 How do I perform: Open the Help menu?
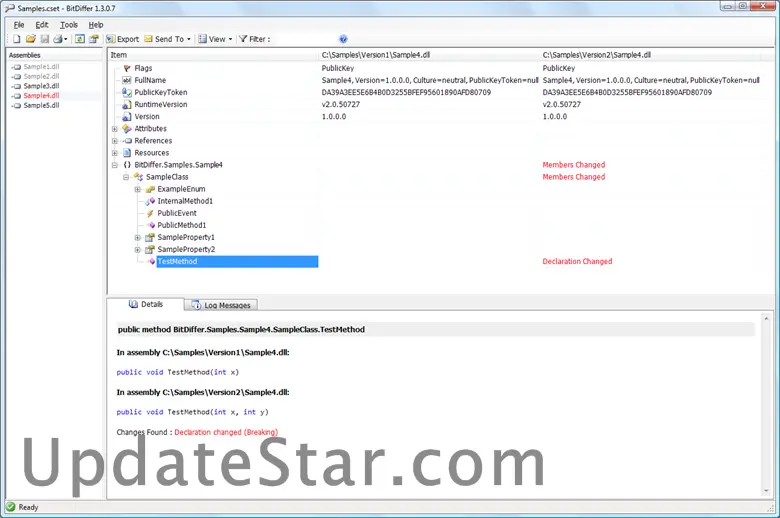(96, 25)
